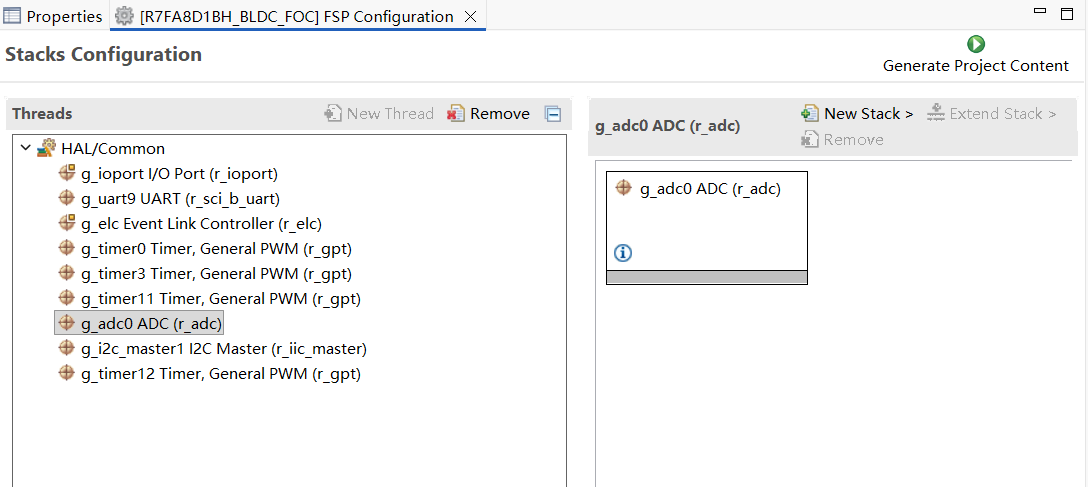
Task: Switch to the Properties tab
Action: point(53,17)
